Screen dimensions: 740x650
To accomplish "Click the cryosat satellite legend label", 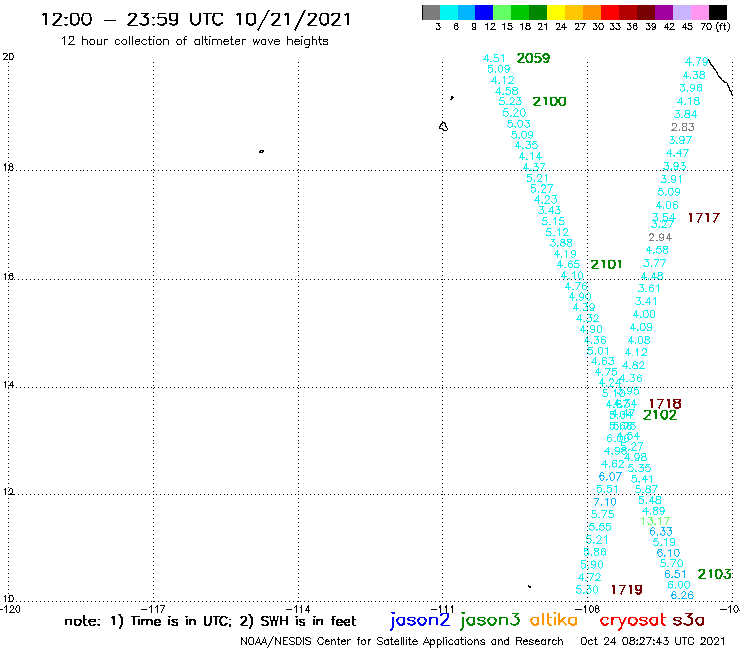I will click(632, 620).
